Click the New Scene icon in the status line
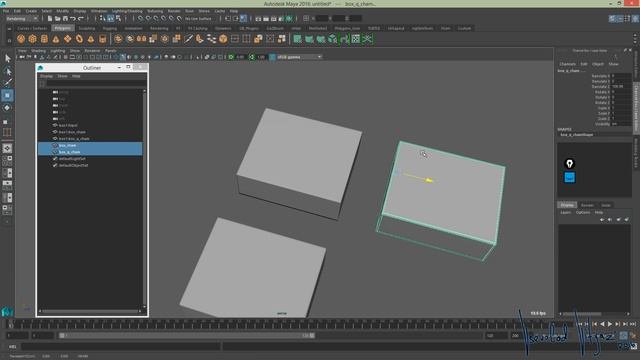This screenshot has width=640, height=360. pyautogui.click(x=49, y=18)
